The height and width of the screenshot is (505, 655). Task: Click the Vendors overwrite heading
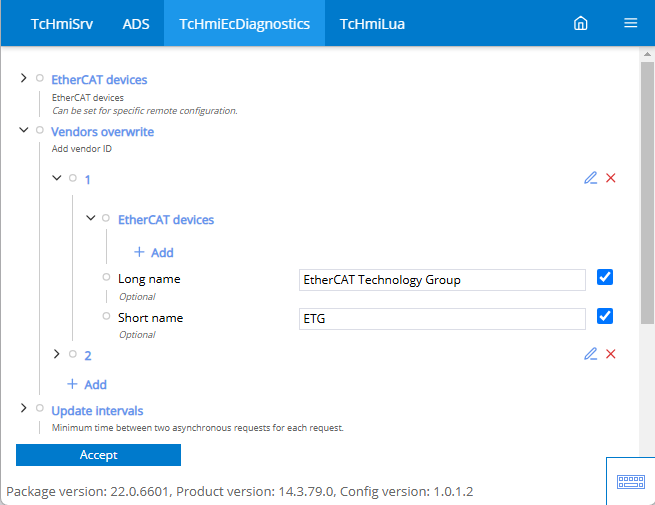point(102,132)
